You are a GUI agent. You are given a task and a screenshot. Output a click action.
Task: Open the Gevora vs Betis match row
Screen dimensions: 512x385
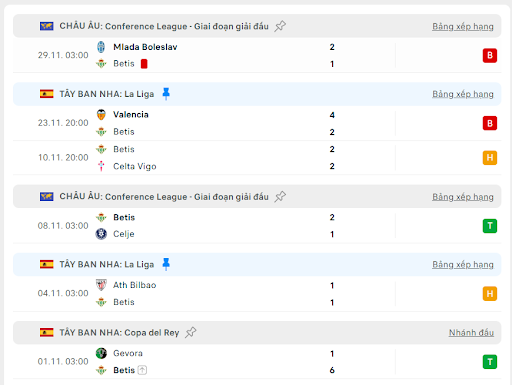[x=257, y=362]
